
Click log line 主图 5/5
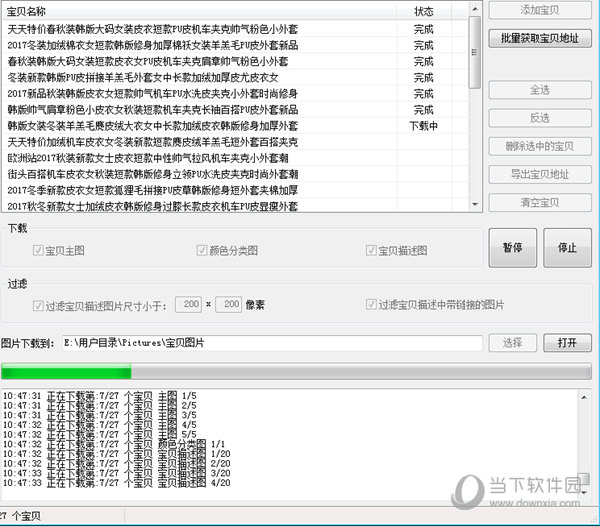click(x=100, y=434)
